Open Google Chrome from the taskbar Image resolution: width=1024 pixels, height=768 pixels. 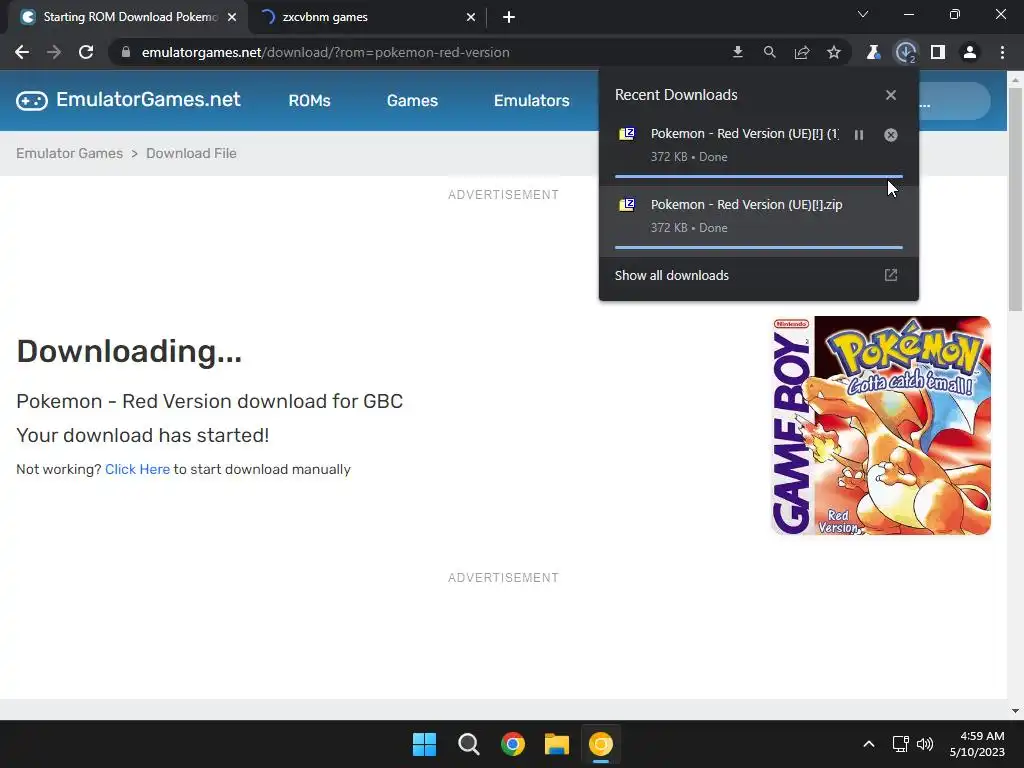pos(513,744)
